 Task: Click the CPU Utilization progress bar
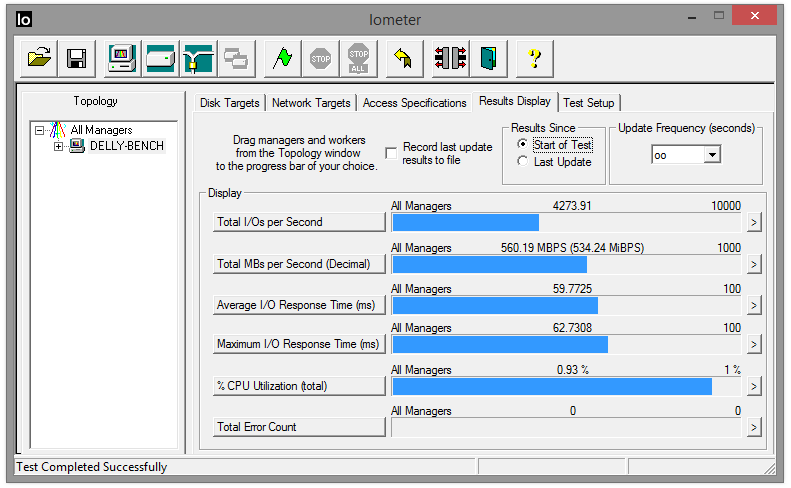pos(566,387)
